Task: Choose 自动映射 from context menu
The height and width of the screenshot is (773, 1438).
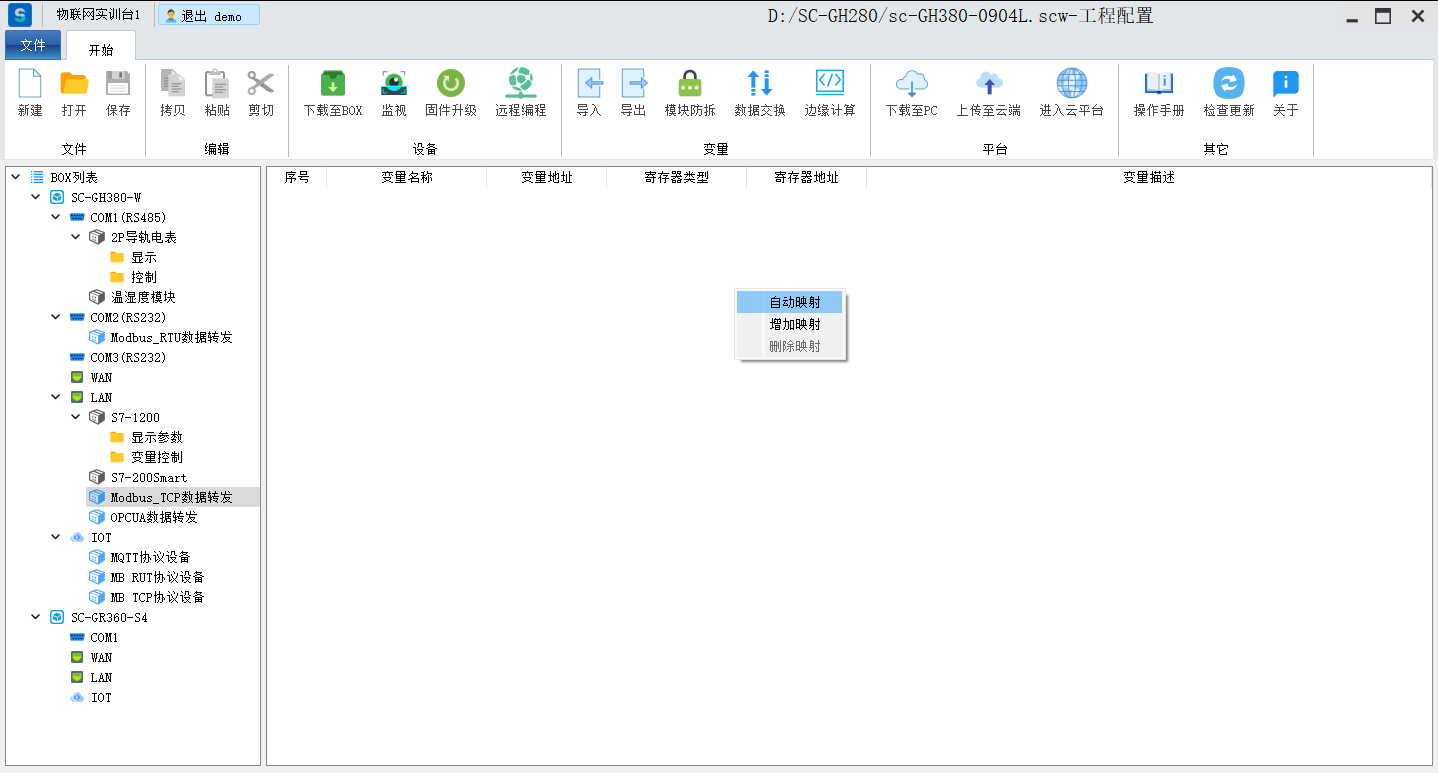Action: click(x=794, y=302)
